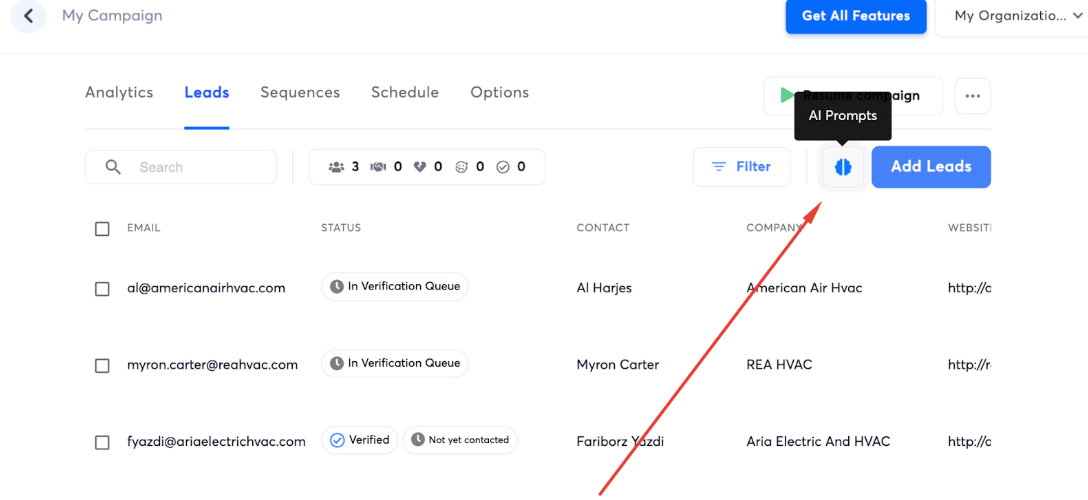The image size is (1088, 500).
Task: Open lead fyazdi@ariaelectrichvac.com
Action: 216,442
